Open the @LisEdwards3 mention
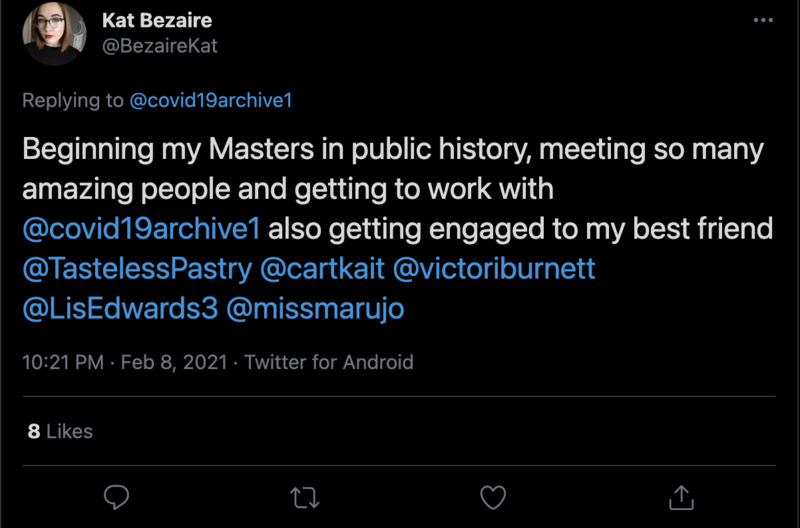The image size is (800, 528). (x=120, y=308)
